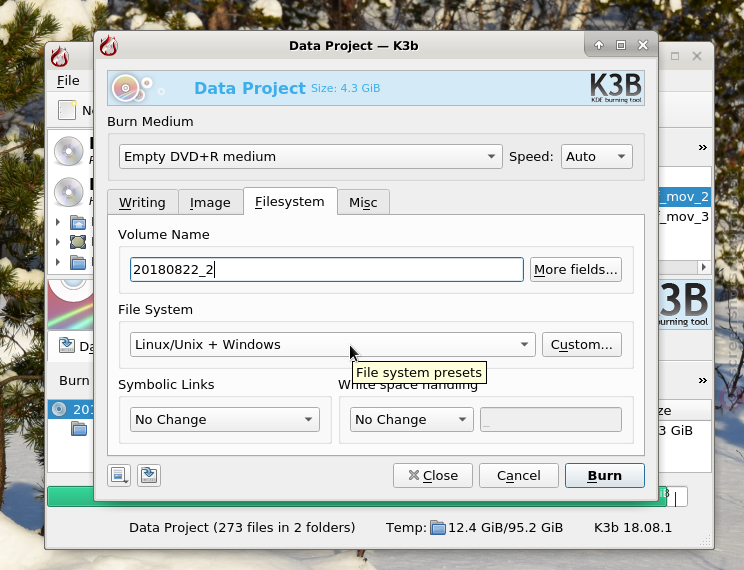Click the Temp folder icon in status bar
This screenshot has width=744, height=570.
point(437,528)
